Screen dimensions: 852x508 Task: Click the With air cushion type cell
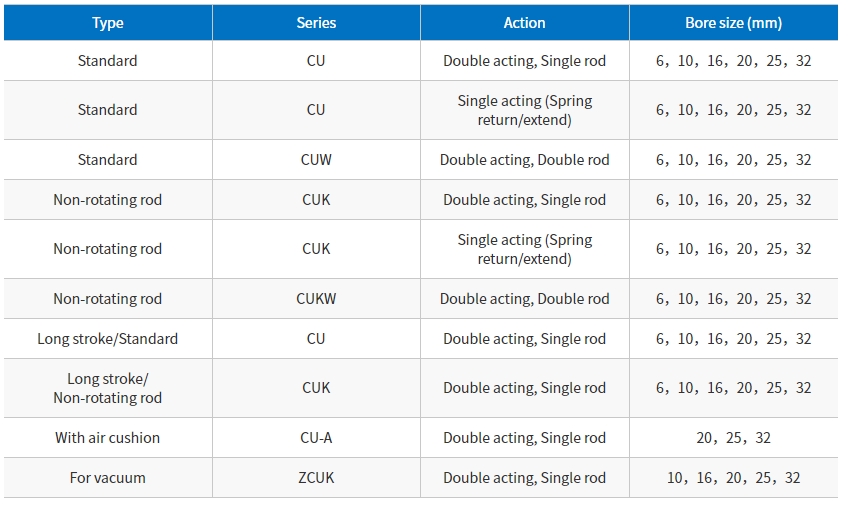click(x=108, y=438)
